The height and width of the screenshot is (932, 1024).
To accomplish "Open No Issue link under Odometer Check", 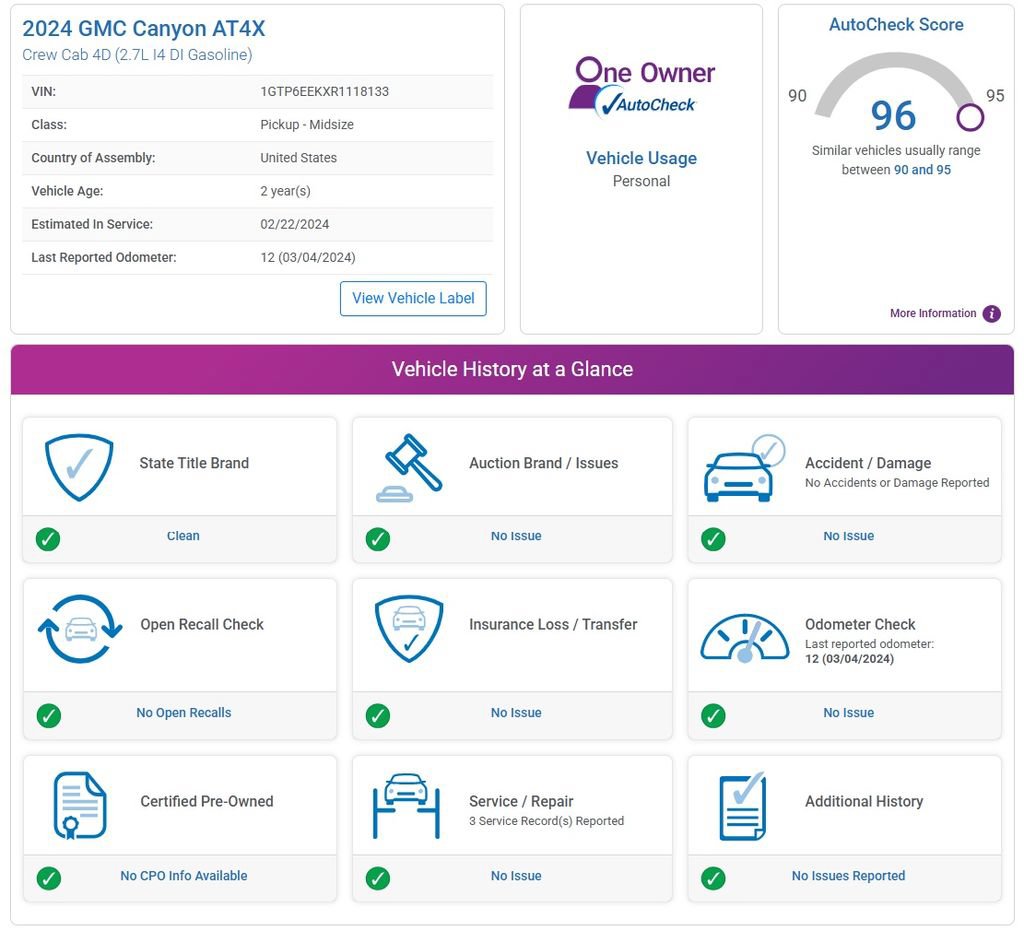I will 848,713.
